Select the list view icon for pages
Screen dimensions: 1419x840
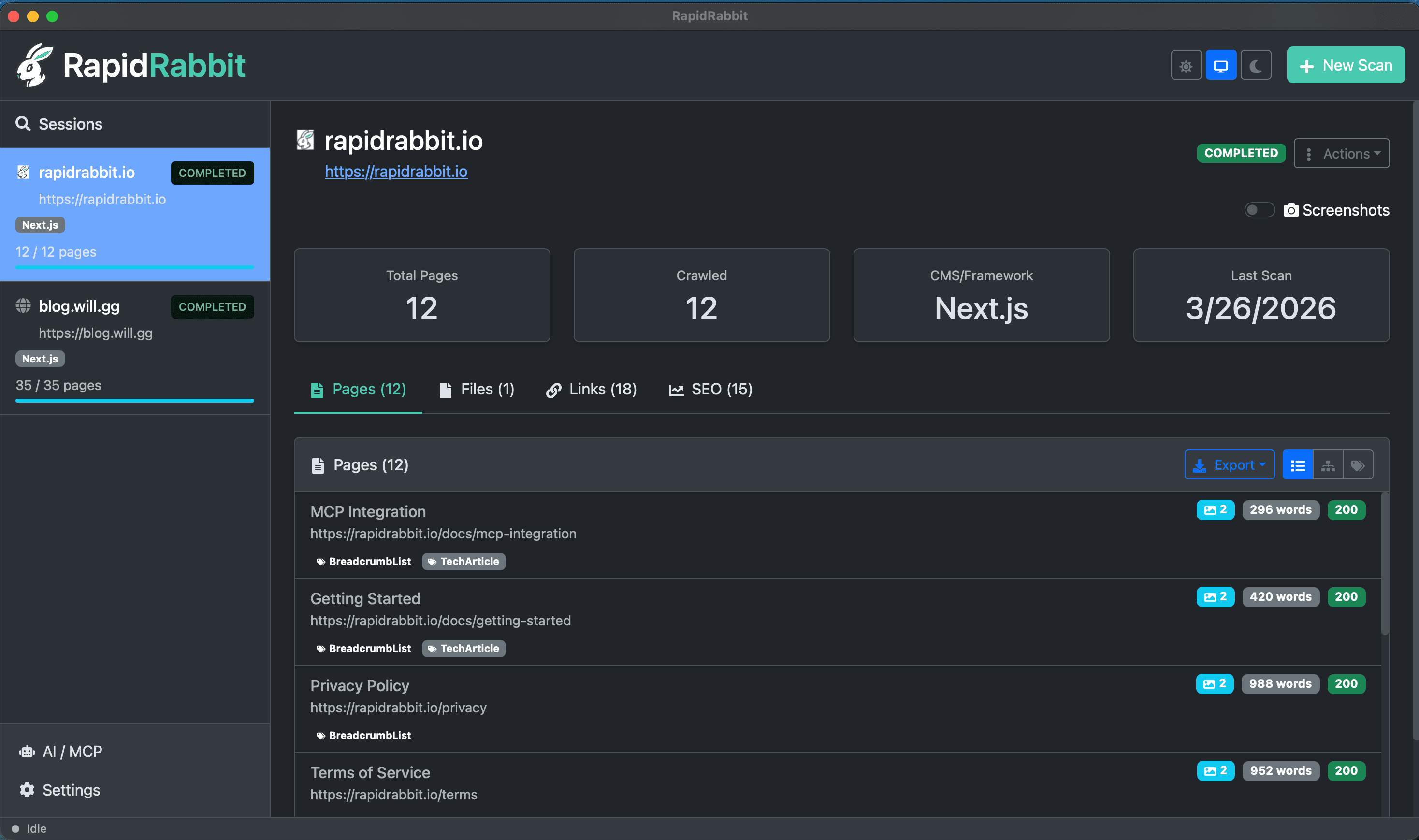tap(1297, 464)
